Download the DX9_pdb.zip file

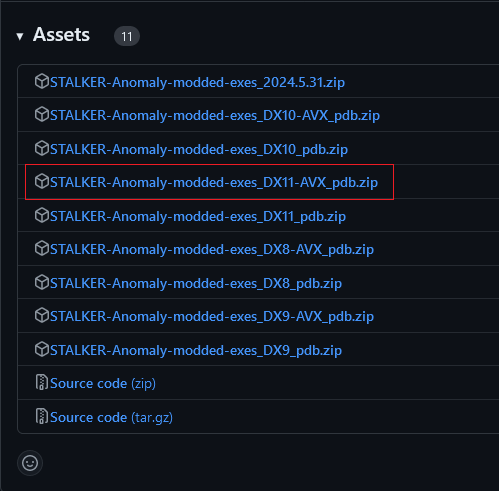(196, 351)
